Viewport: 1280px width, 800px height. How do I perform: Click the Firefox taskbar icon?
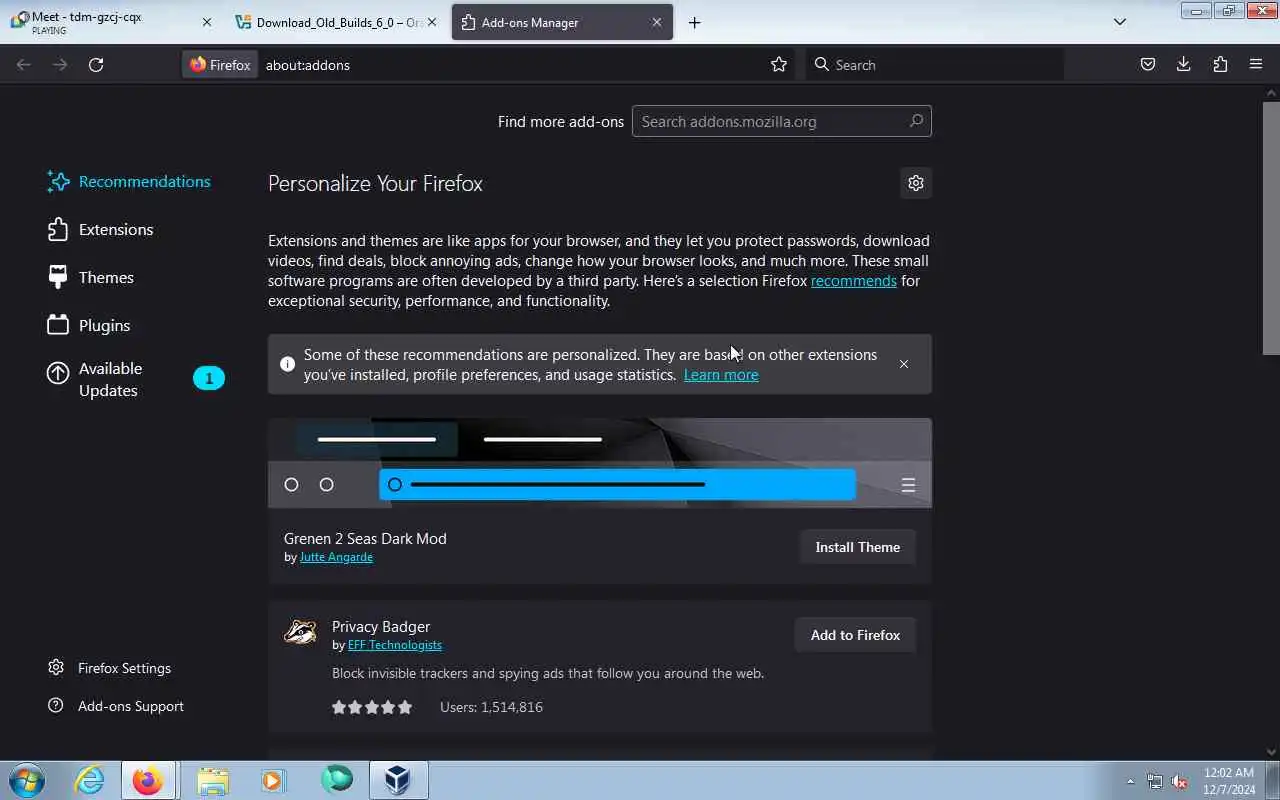tap(148, 780)
